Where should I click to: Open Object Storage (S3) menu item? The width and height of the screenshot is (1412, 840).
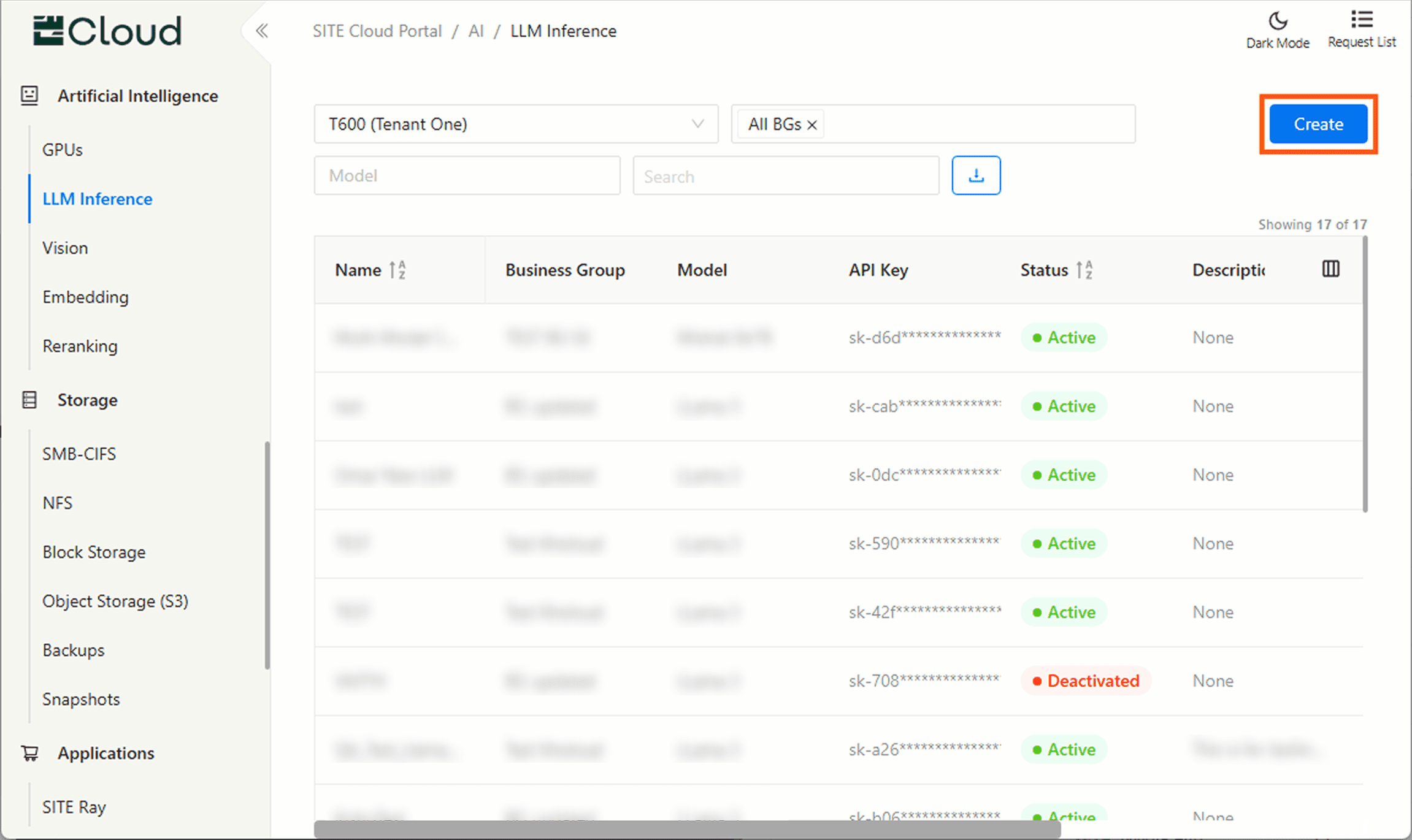[115, 601]
